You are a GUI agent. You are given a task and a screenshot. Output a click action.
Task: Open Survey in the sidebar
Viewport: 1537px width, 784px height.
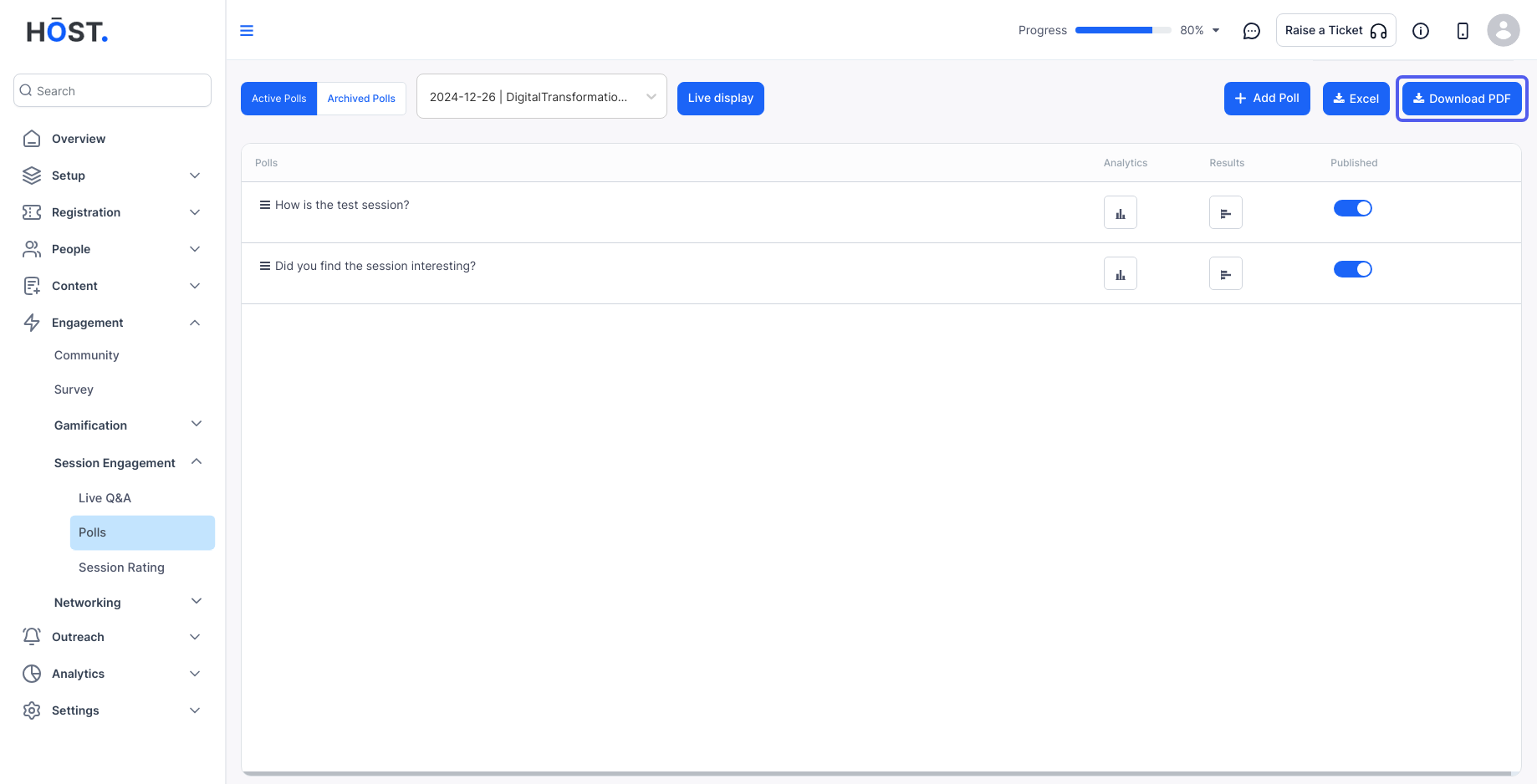pyautogui.click(x=74, y=389)
